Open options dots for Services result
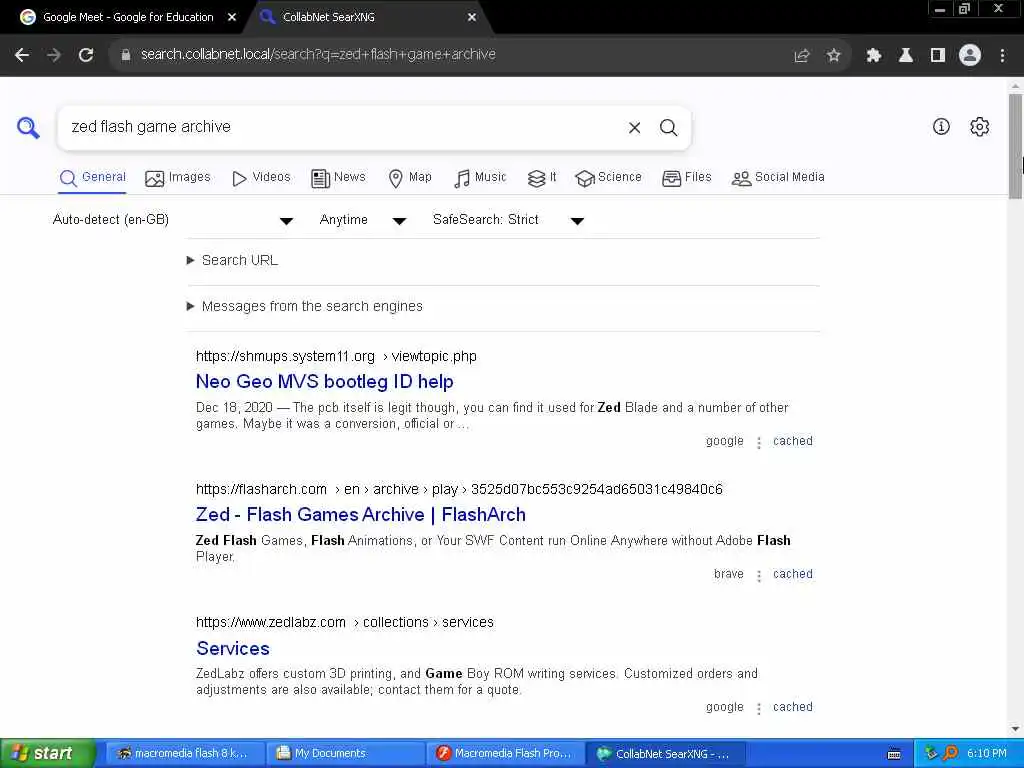 [758, 709]
